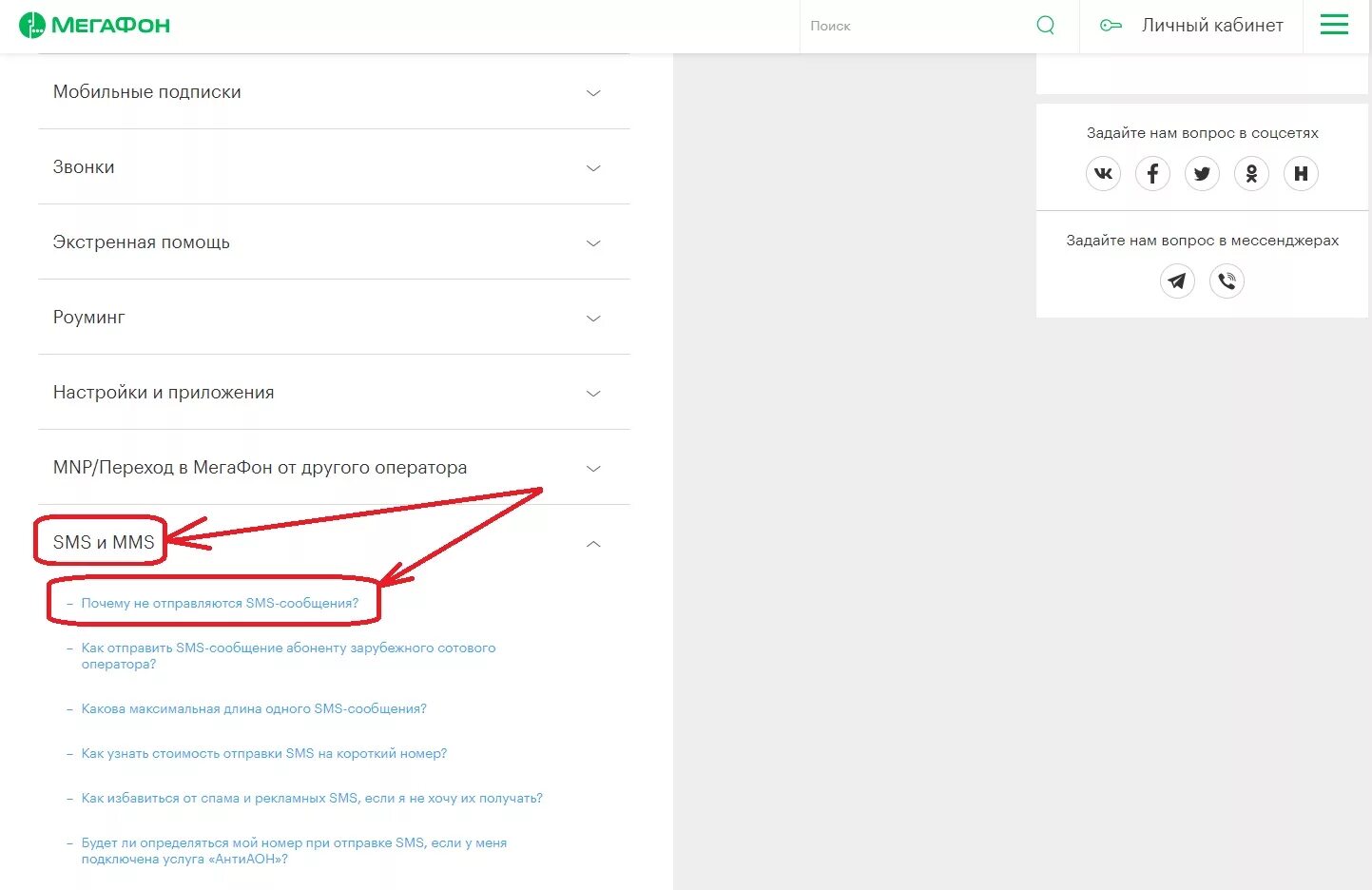Collapse the SMS и MMS chevron

(x=593, y=544)
